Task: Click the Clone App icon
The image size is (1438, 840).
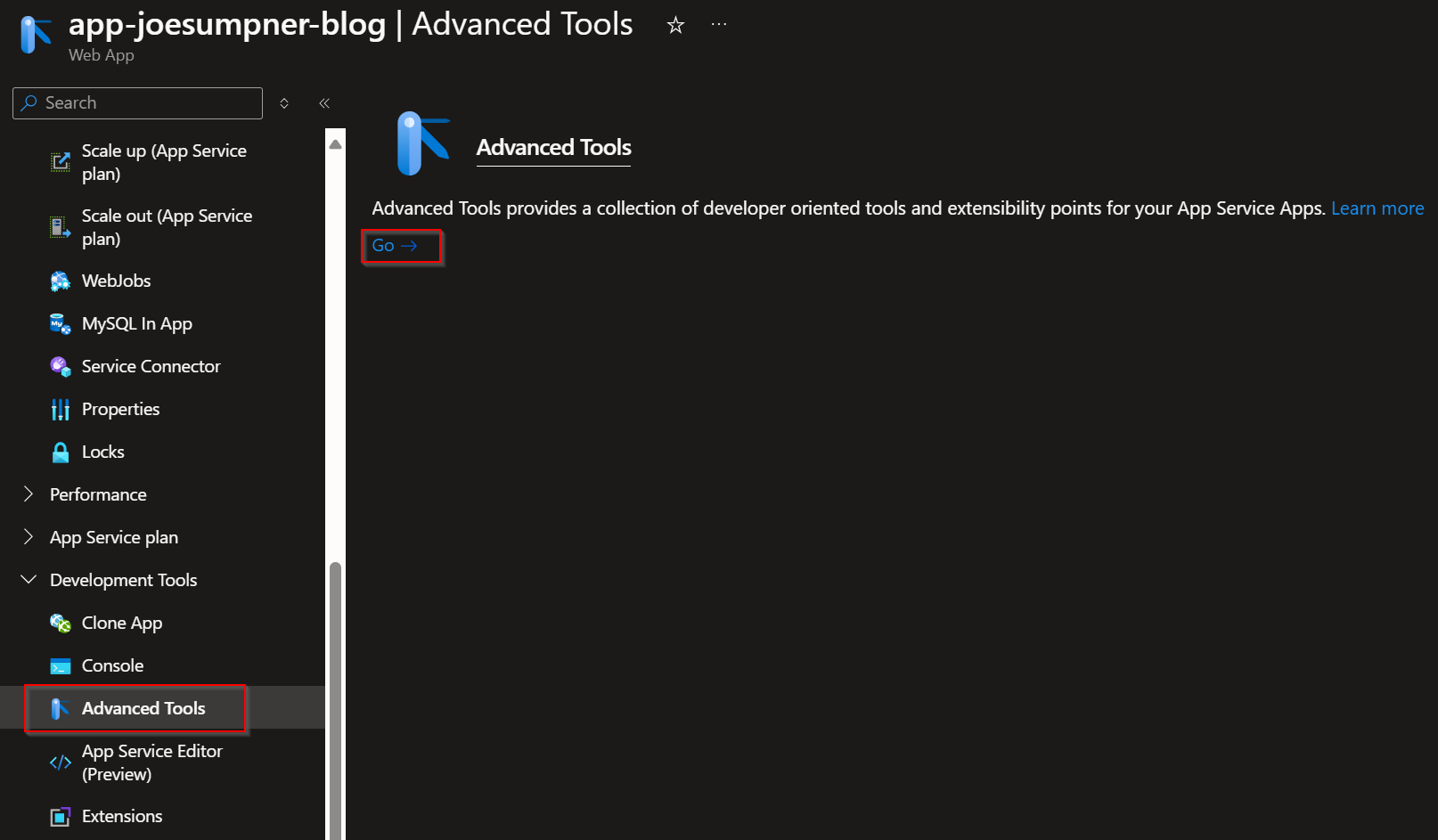Action: coord(61,624)
